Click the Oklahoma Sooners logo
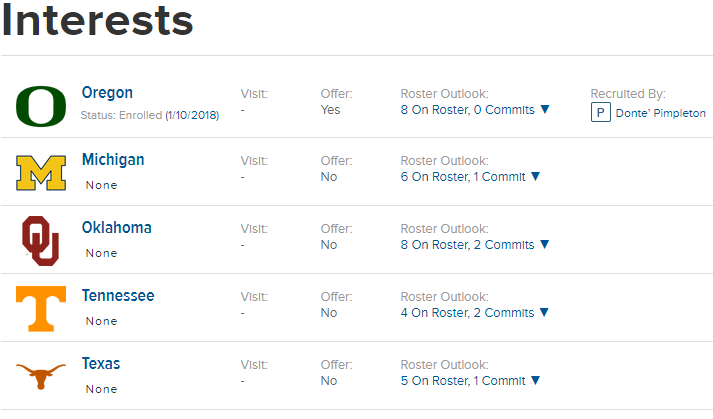The width and height of the screenshot is (713, 419). point(40,240)
